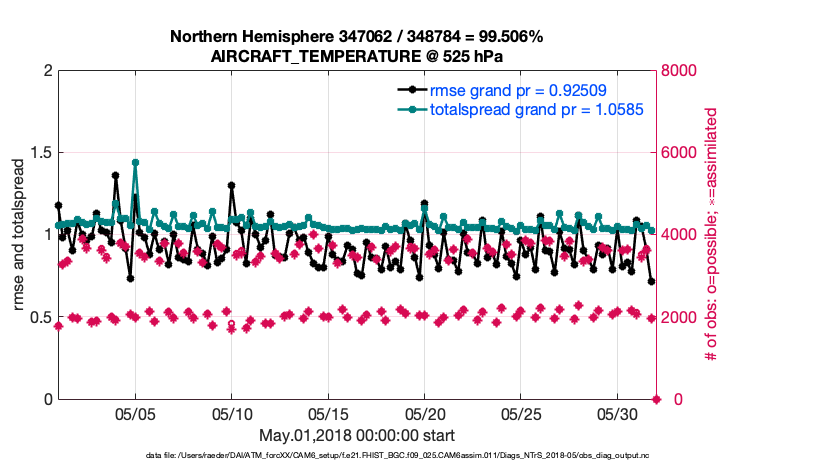
Task: Click the teal totalspread legend line marker
Action: [x=411, y=108]
